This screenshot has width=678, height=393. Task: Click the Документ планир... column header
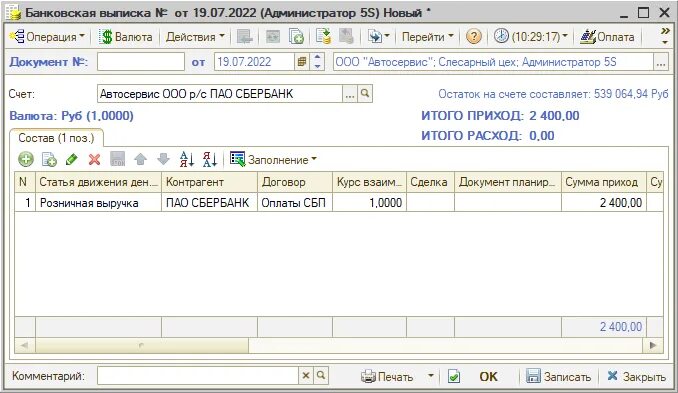508,182
